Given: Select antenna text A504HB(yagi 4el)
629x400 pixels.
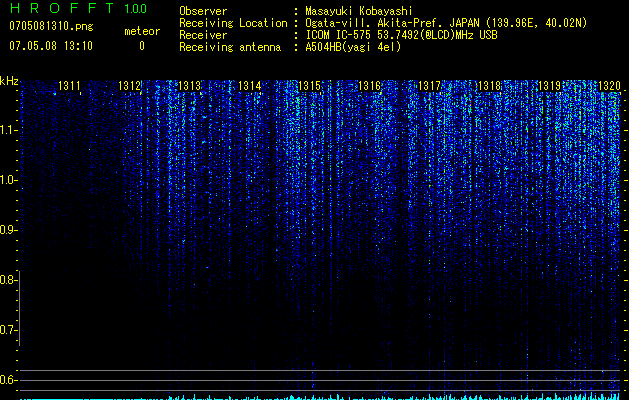Looking at the screenshot, I should click(x=353, y=47).
